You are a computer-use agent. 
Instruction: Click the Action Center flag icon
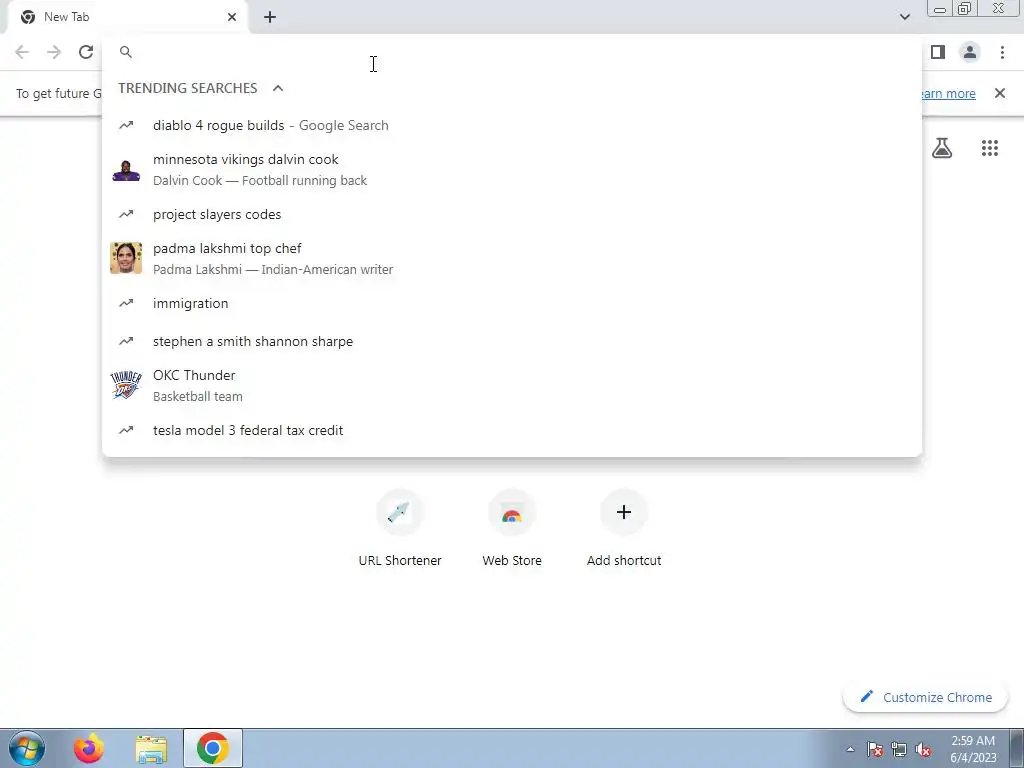[x=875, y=749]
